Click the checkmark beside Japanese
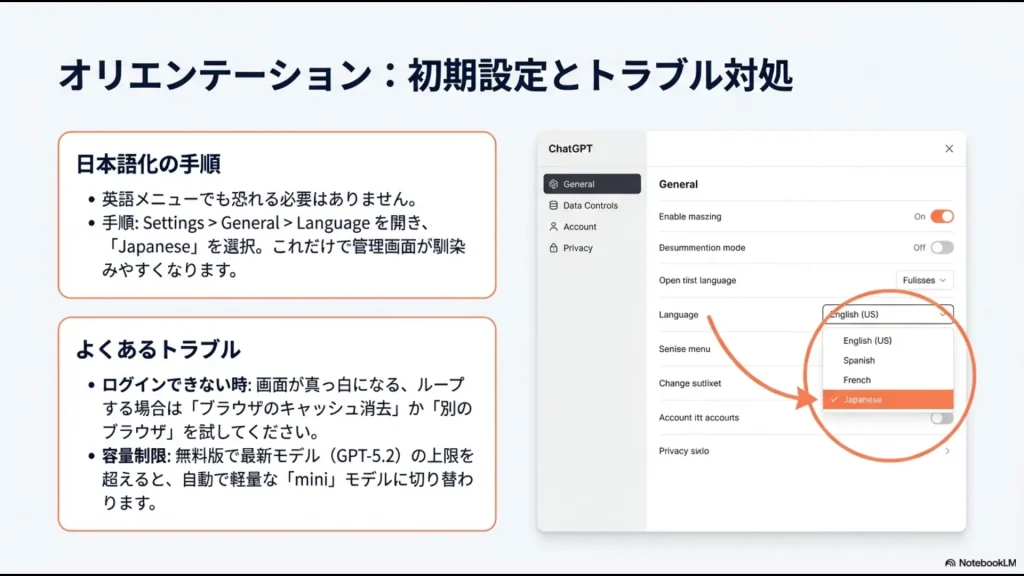This screenshot has width=1024, height=576. click(834, 399)
